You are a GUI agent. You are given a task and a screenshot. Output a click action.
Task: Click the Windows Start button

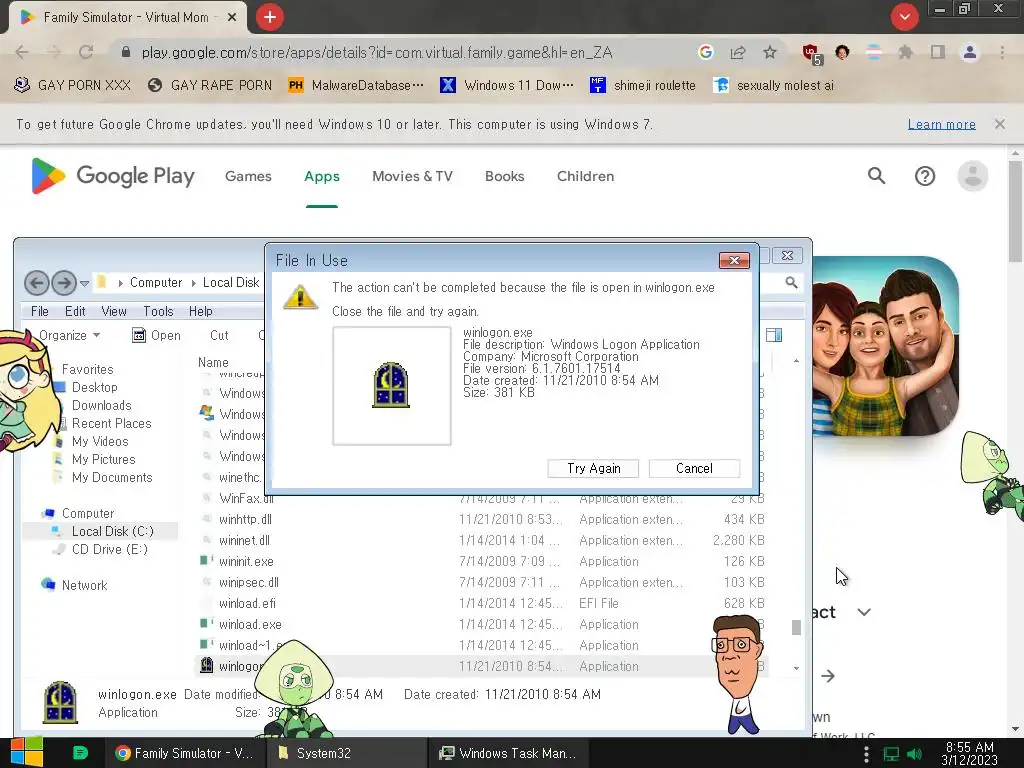coord(26,752)
